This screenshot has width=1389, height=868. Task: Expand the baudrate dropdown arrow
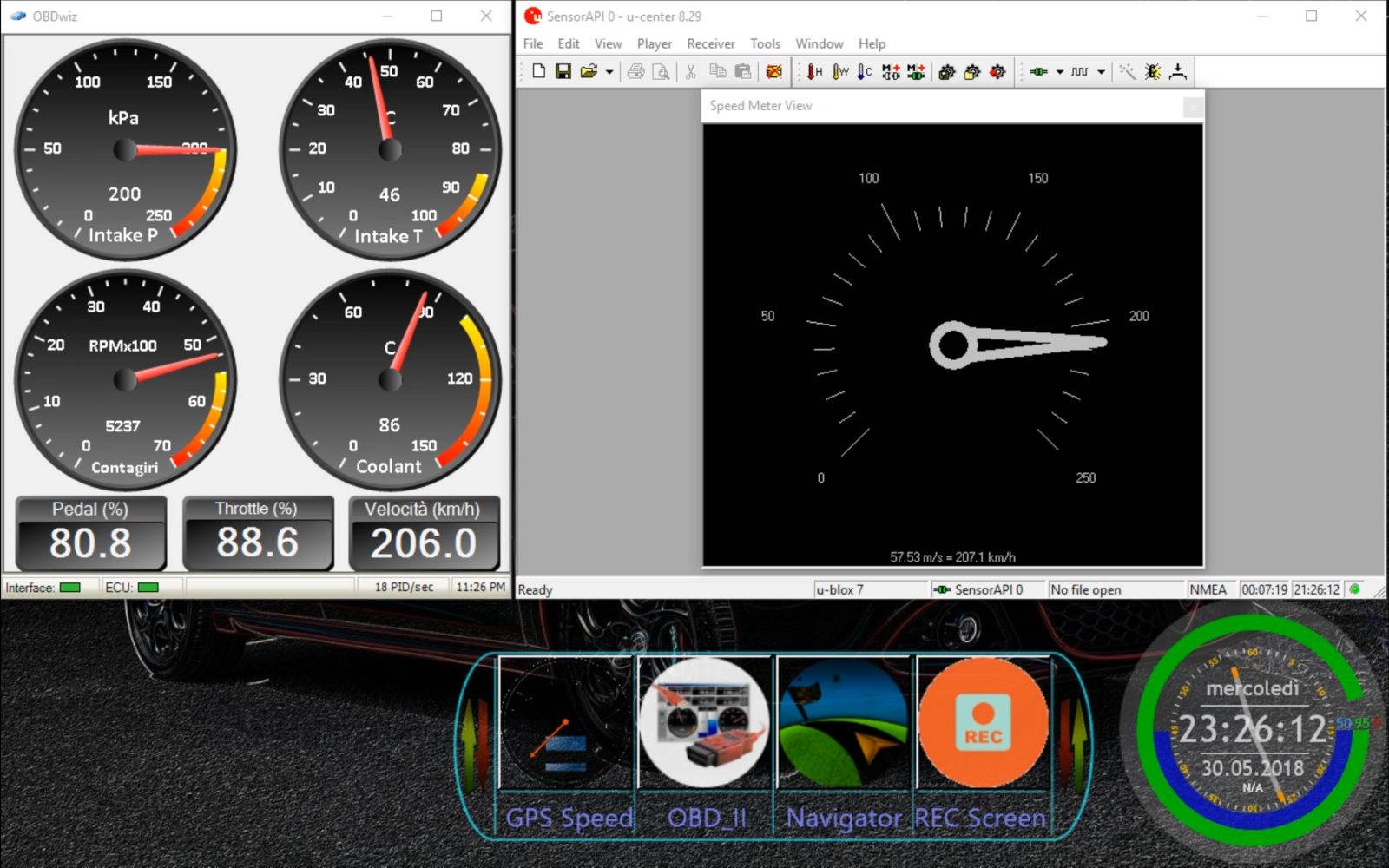1101,72
